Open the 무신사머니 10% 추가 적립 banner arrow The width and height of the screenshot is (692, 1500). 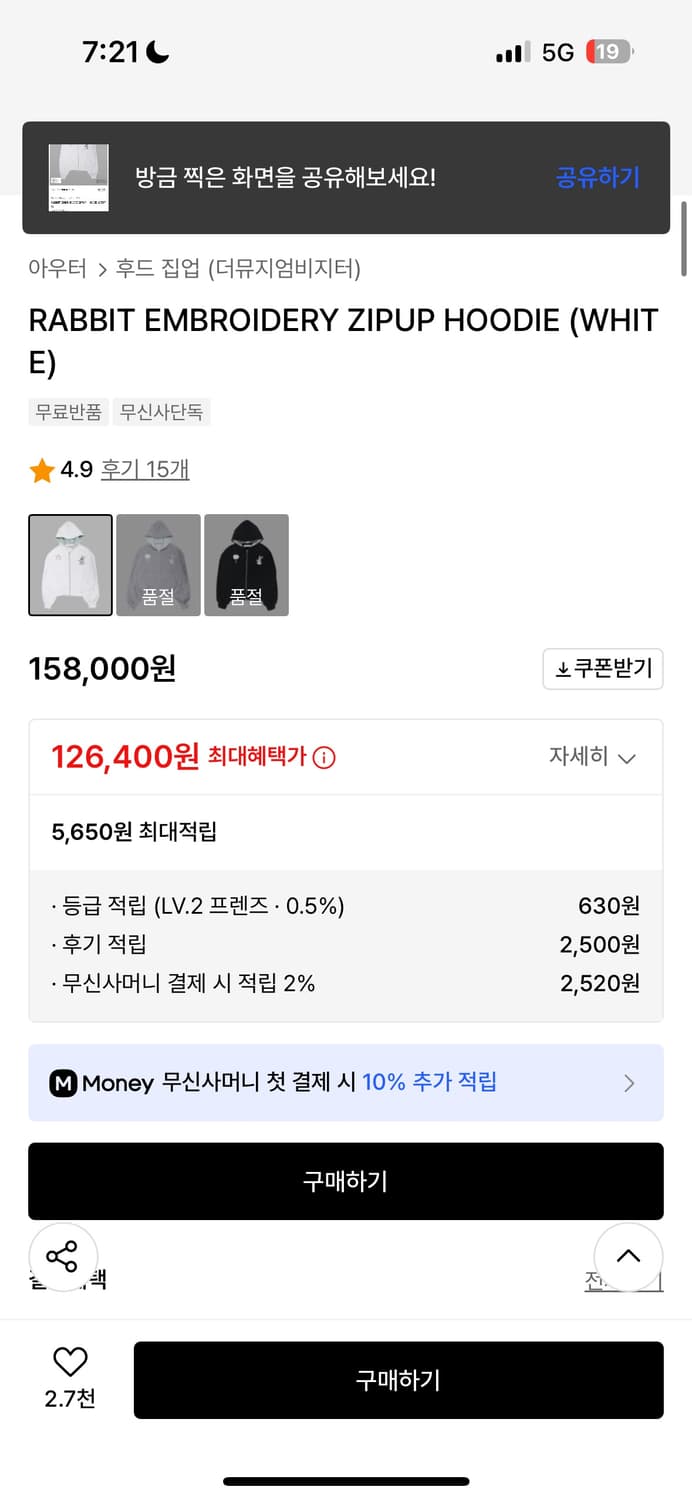[x=629, y=1083]
